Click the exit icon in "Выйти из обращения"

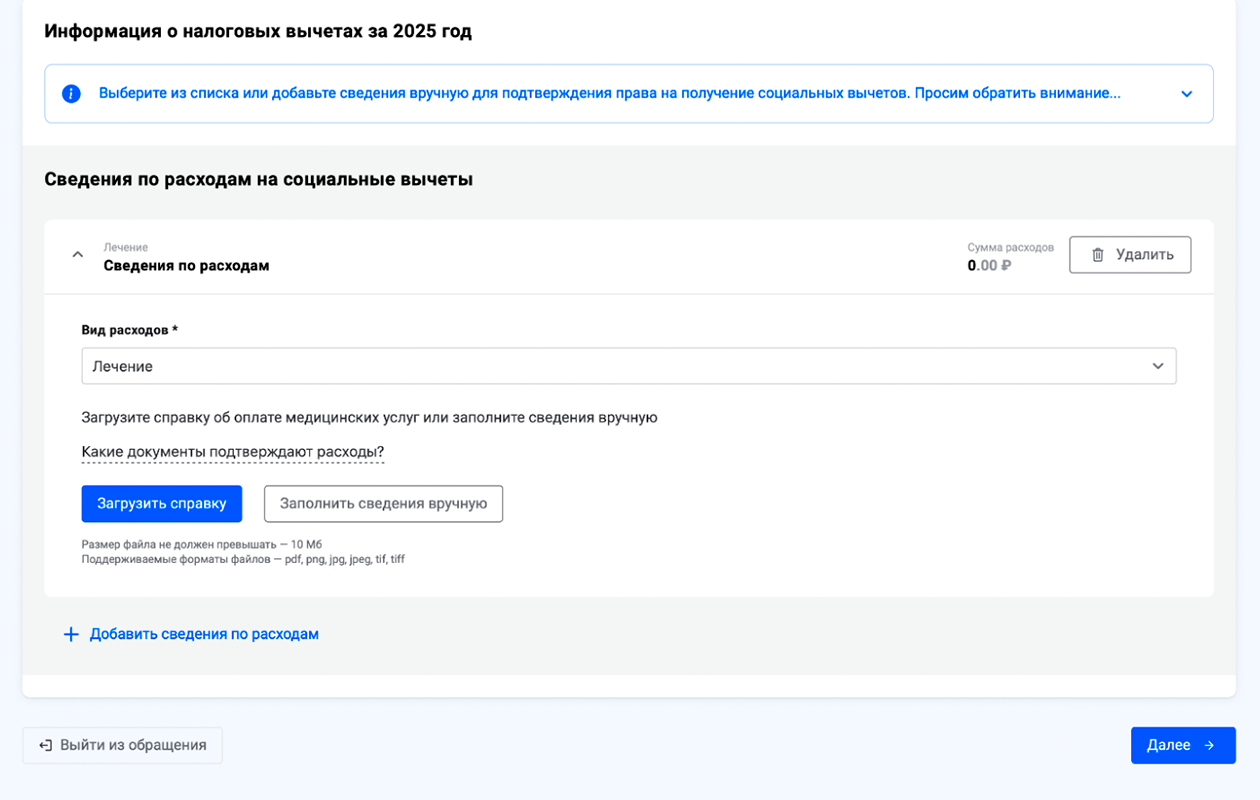[45, 745]
